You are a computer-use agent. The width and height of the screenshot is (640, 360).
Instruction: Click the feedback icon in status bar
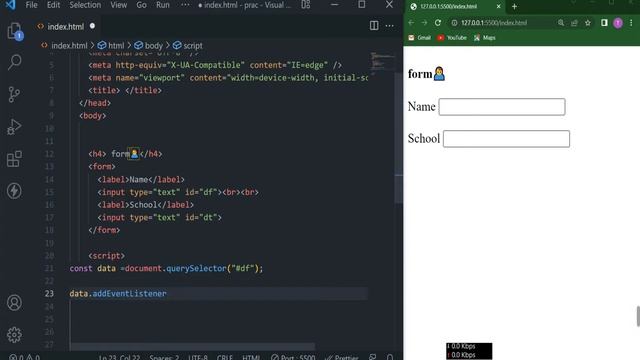click(x=373, y=357)
